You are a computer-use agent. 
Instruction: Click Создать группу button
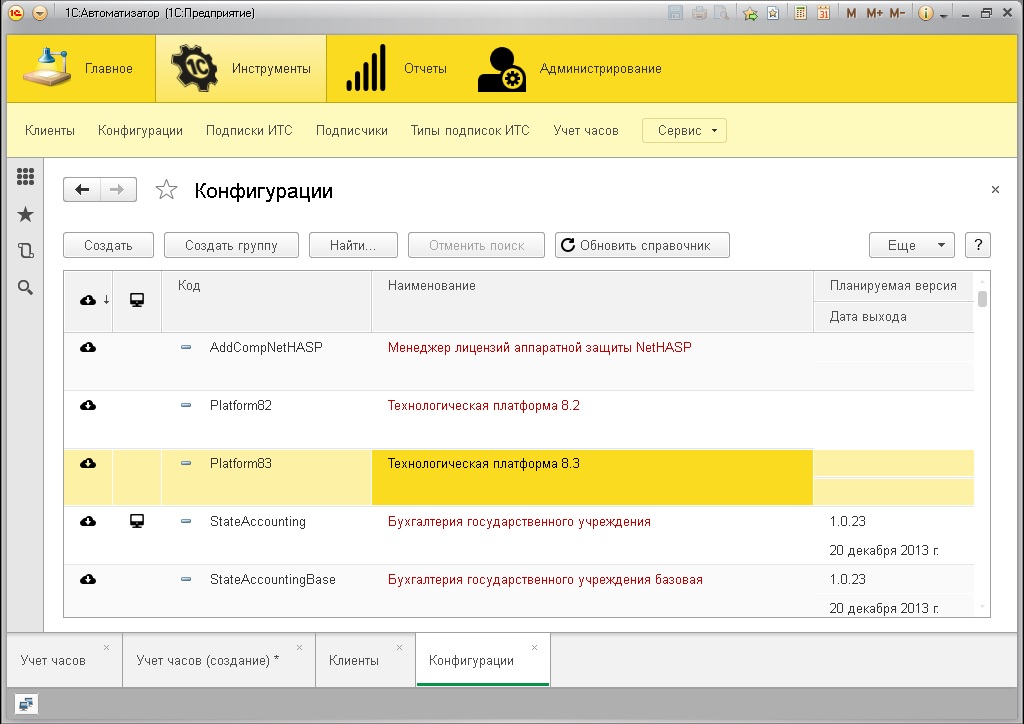click(x=231, y=244)
